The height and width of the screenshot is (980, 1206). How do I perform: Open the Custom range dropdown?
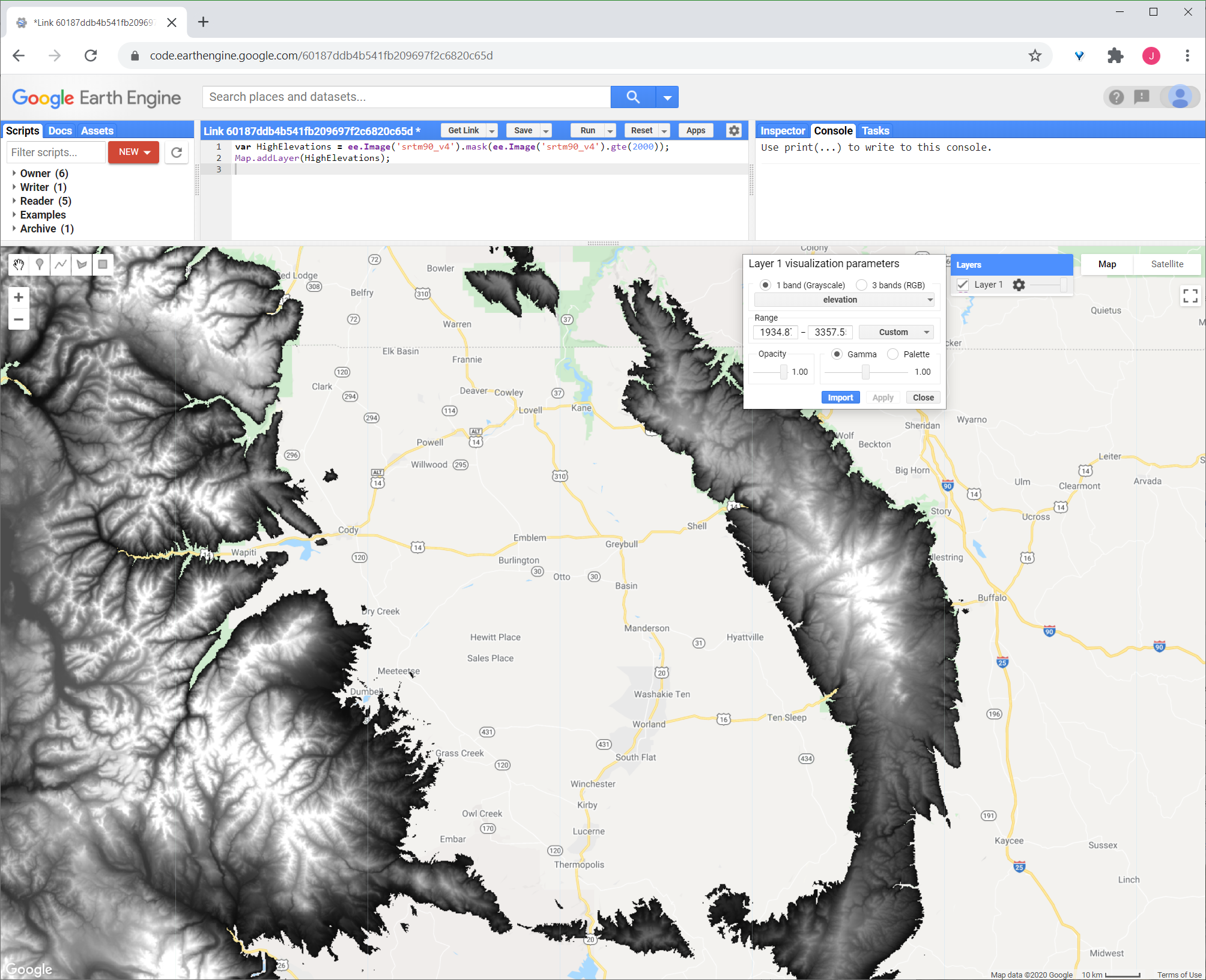896,332
